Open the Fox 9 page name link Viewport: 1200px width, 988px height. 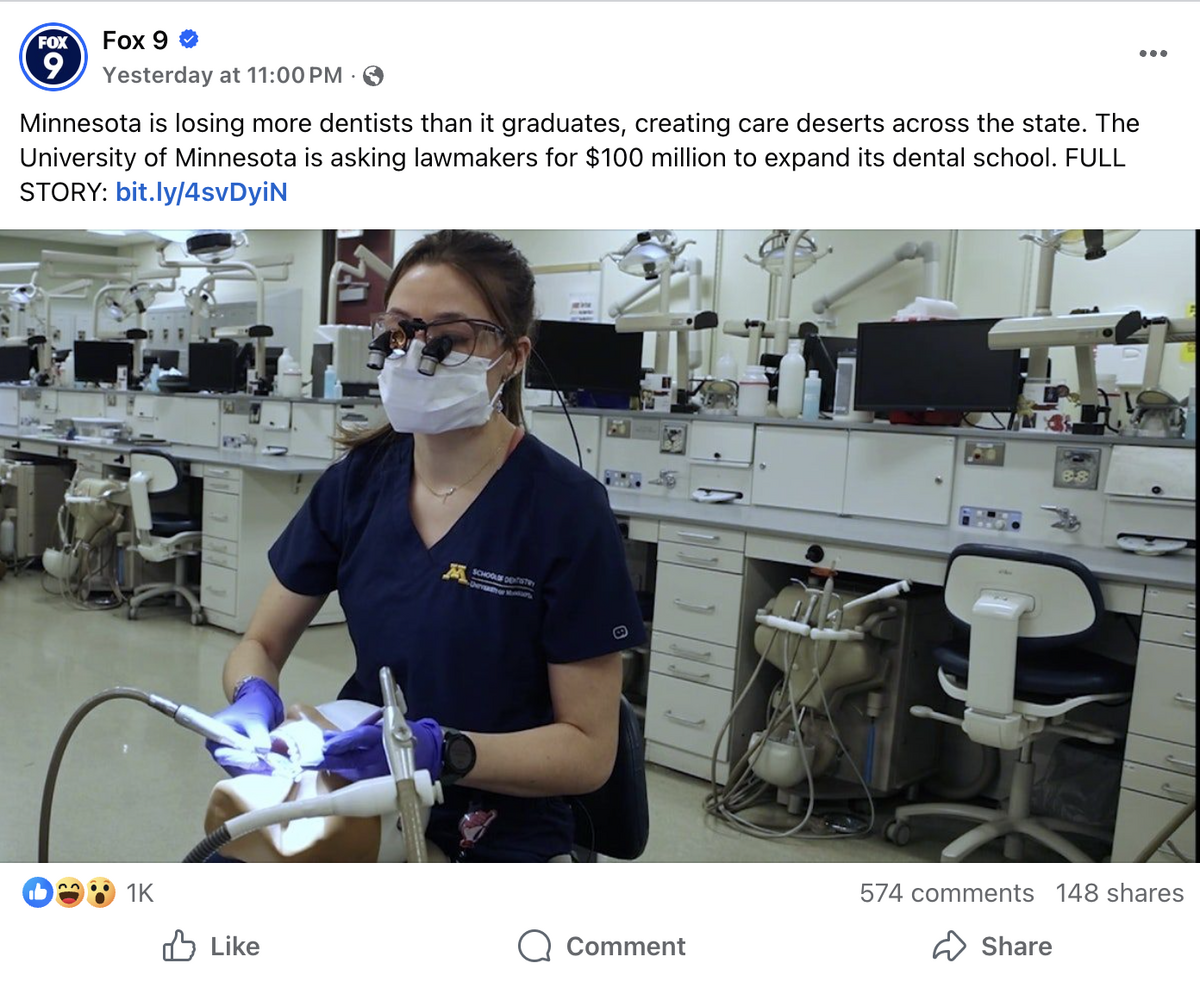pyautogui.click(x=135, y=41)
